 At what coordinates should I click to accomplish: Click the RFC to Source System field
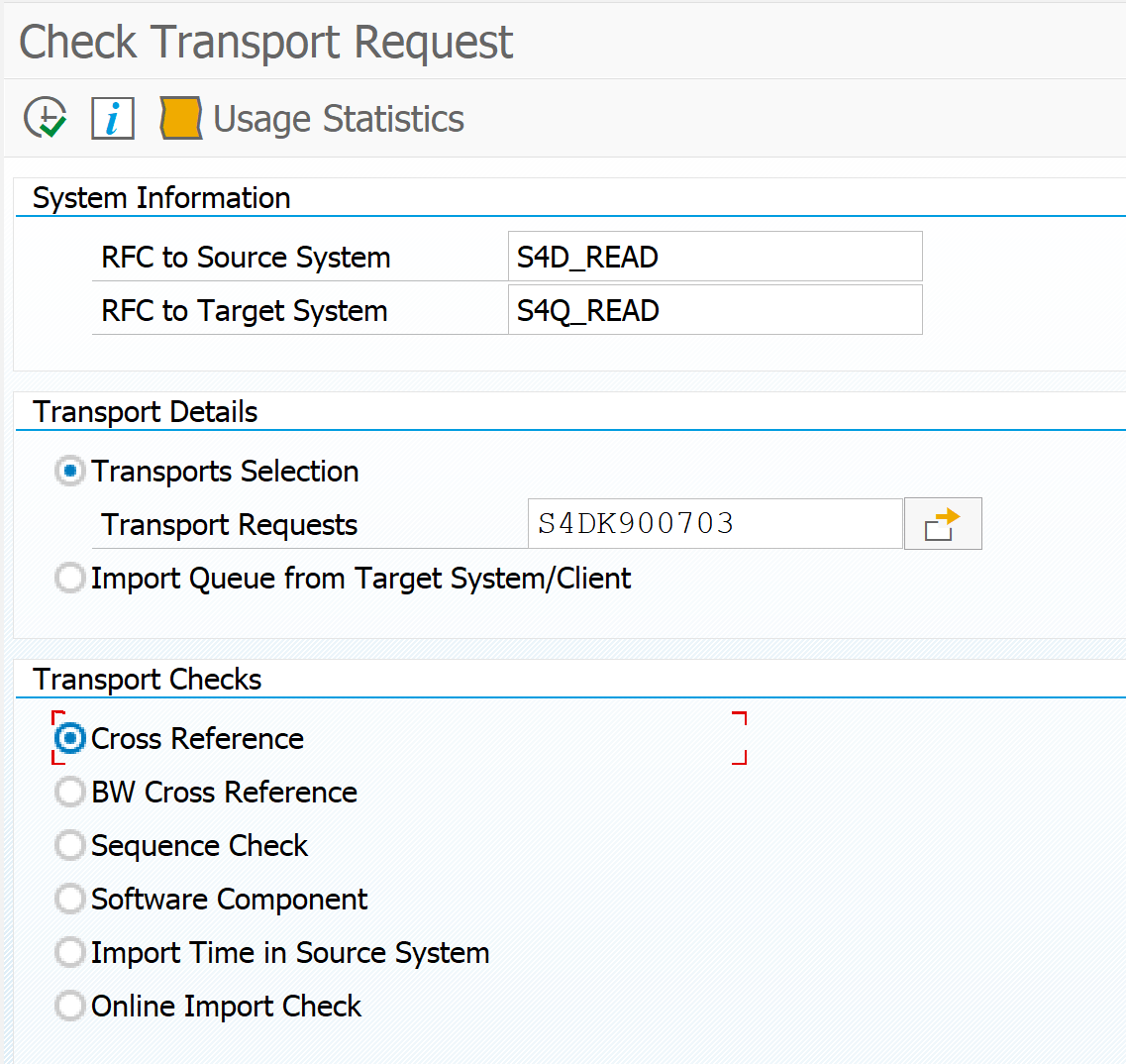(713, 256)
